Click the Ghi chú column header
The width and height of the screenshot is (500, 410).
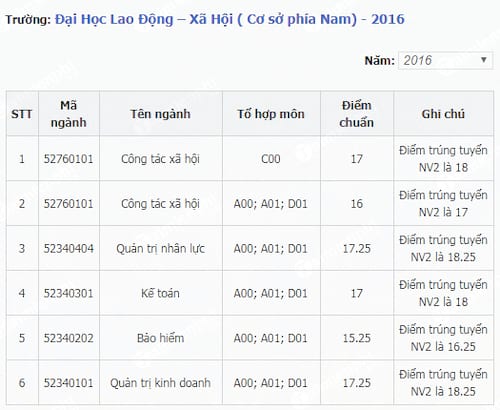443,114
